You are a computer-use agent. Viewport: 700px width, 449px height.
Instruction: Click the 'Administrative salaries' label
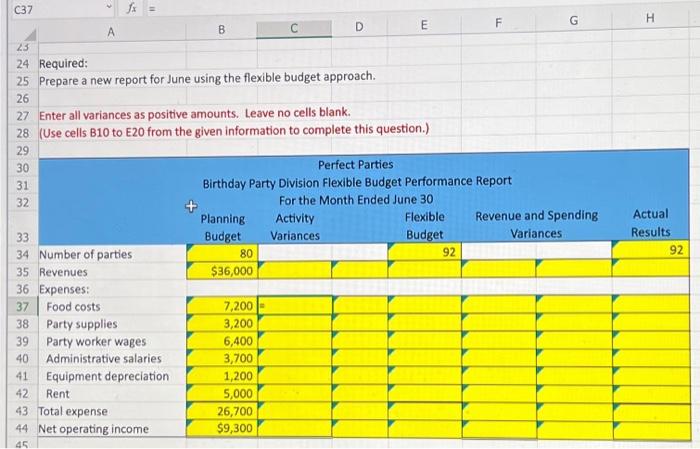click(x=104, y=359)
